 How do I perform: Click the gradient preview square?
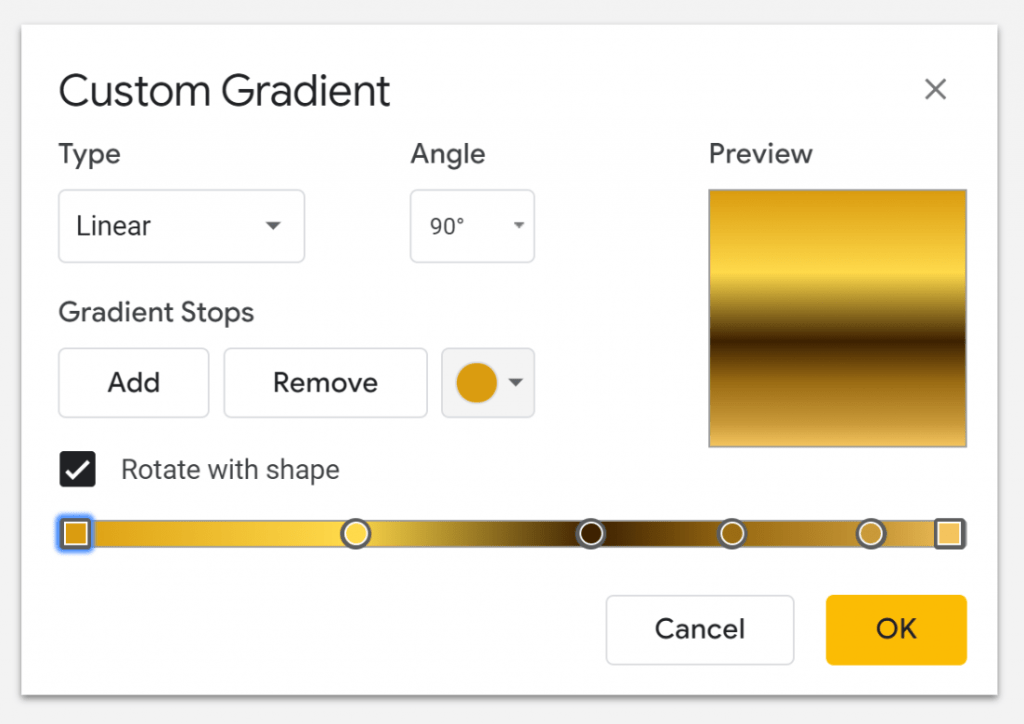[x=837, y=319]
